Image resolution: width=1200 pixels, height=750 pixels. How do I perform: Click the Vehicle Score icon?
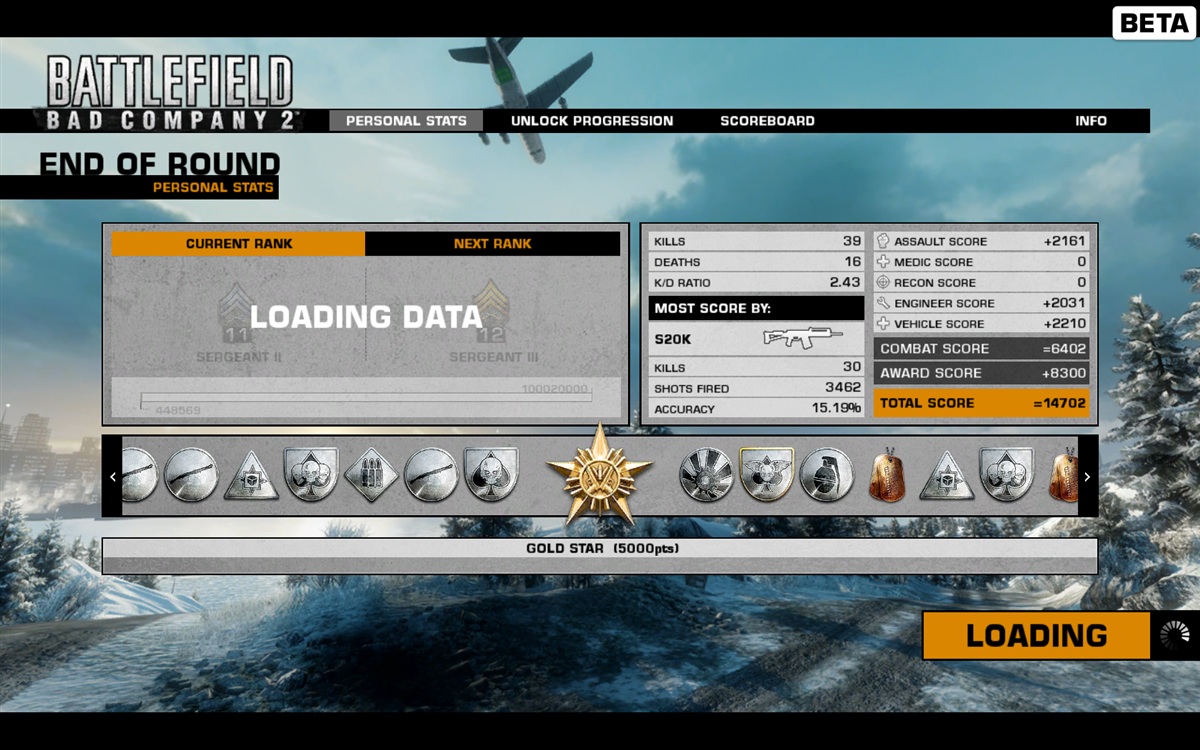coord(883,324)
